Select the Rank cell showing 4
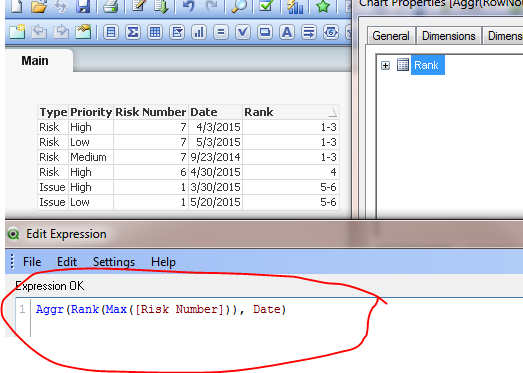This screenshot has height=373, width=523. (x=291, y=172)
